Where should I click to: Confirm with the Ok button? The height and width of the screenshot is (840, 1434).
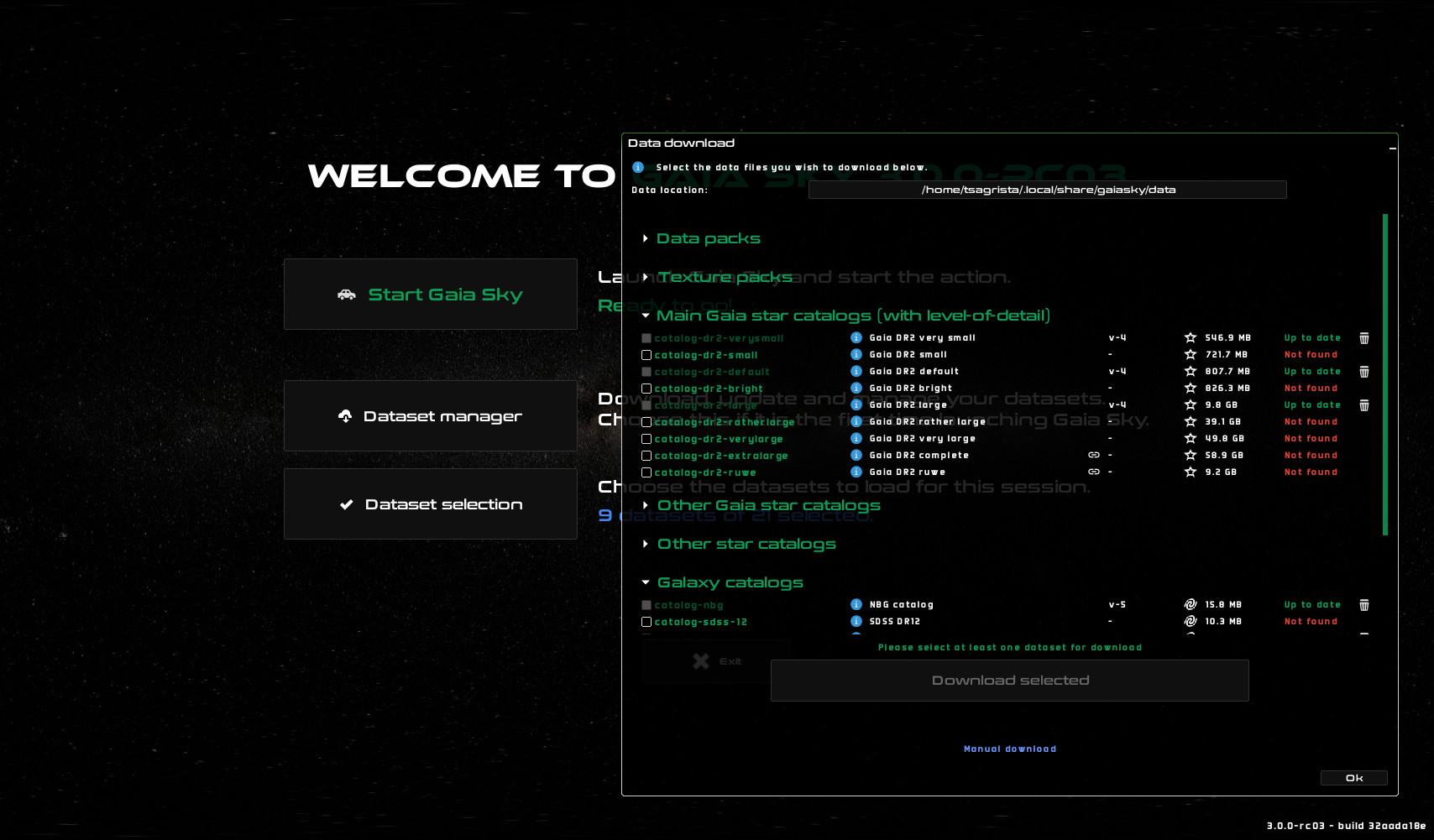1354,778
